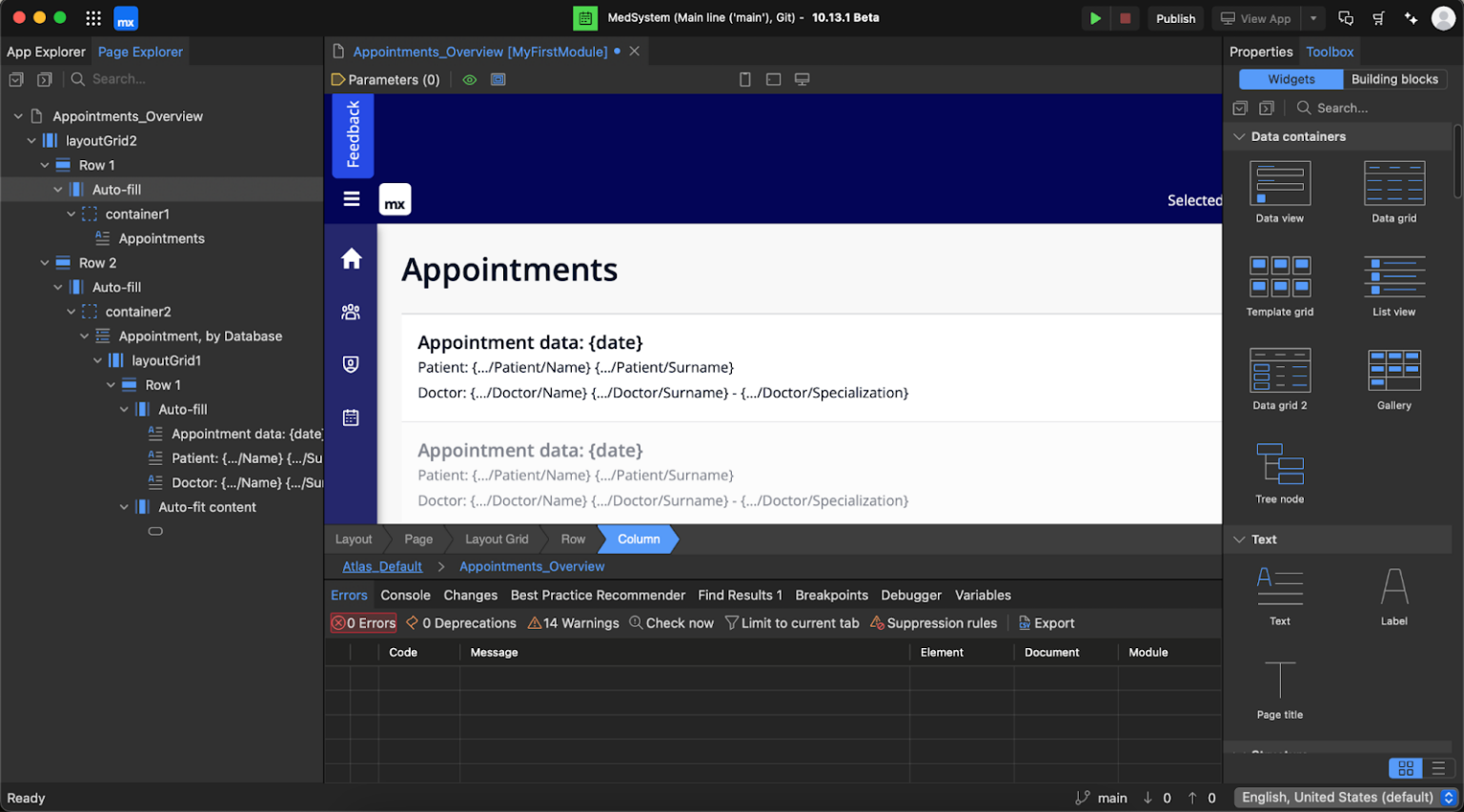Collapse the layoutGrid1 tree item
This screenshot has height=812, width=1464.
(x=97, y=360)
